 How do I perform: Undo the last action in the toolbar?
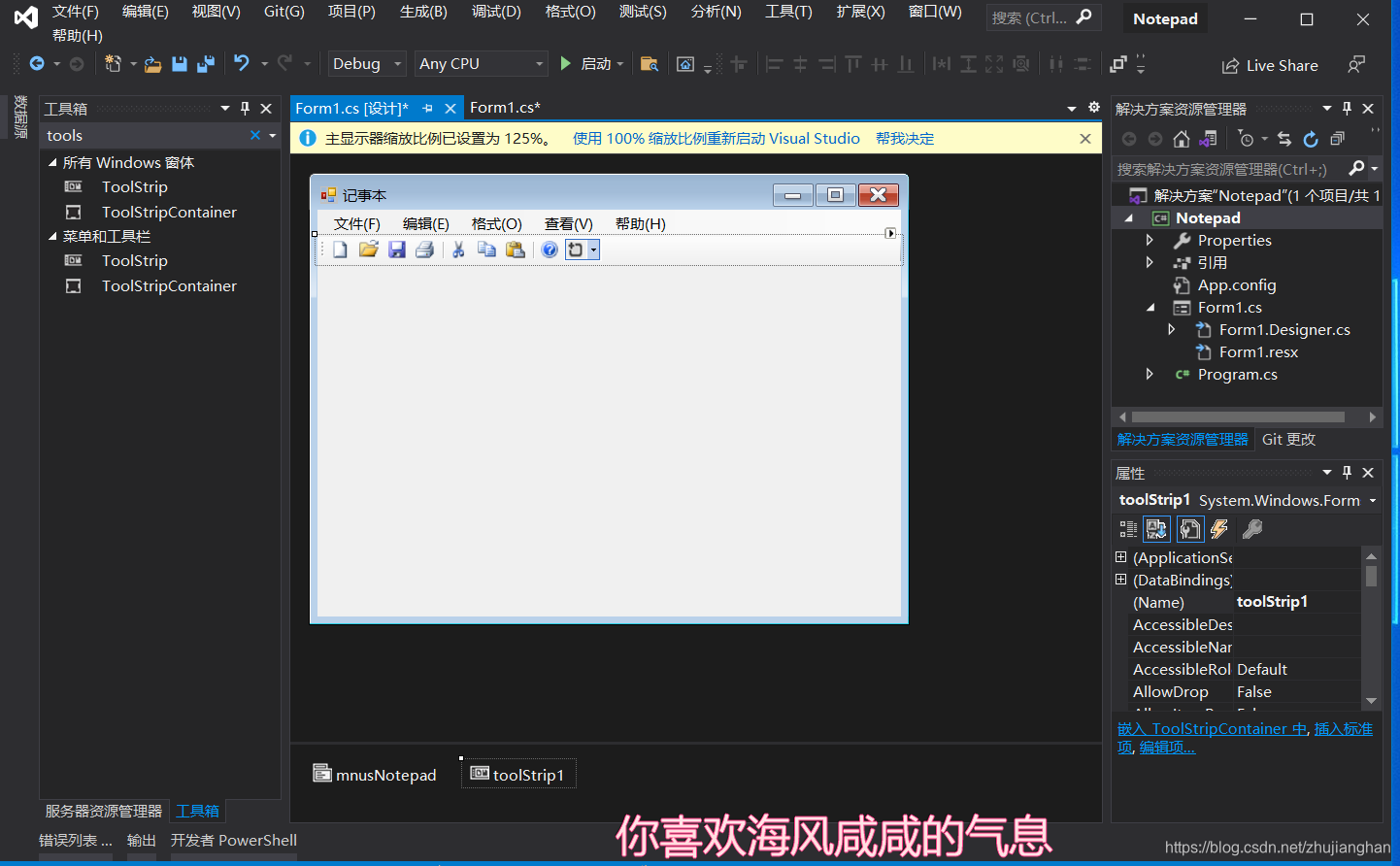(242, 63)
